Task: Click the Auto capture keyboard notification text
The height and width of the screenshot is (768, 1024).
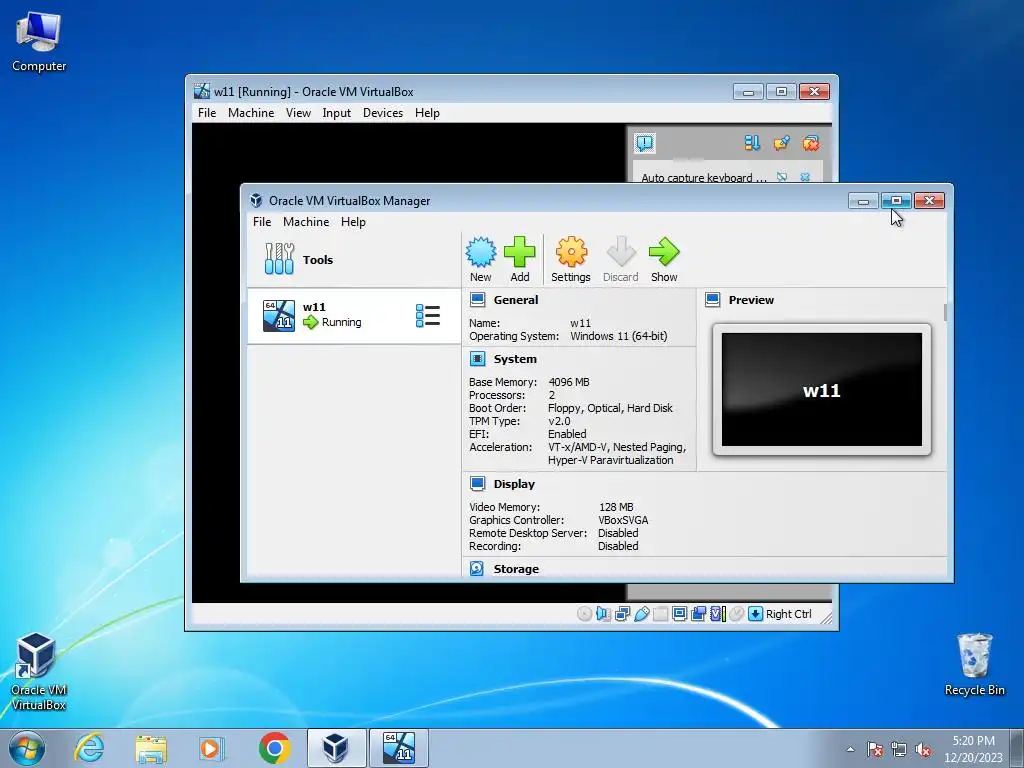Action: [x=703, y=178]
